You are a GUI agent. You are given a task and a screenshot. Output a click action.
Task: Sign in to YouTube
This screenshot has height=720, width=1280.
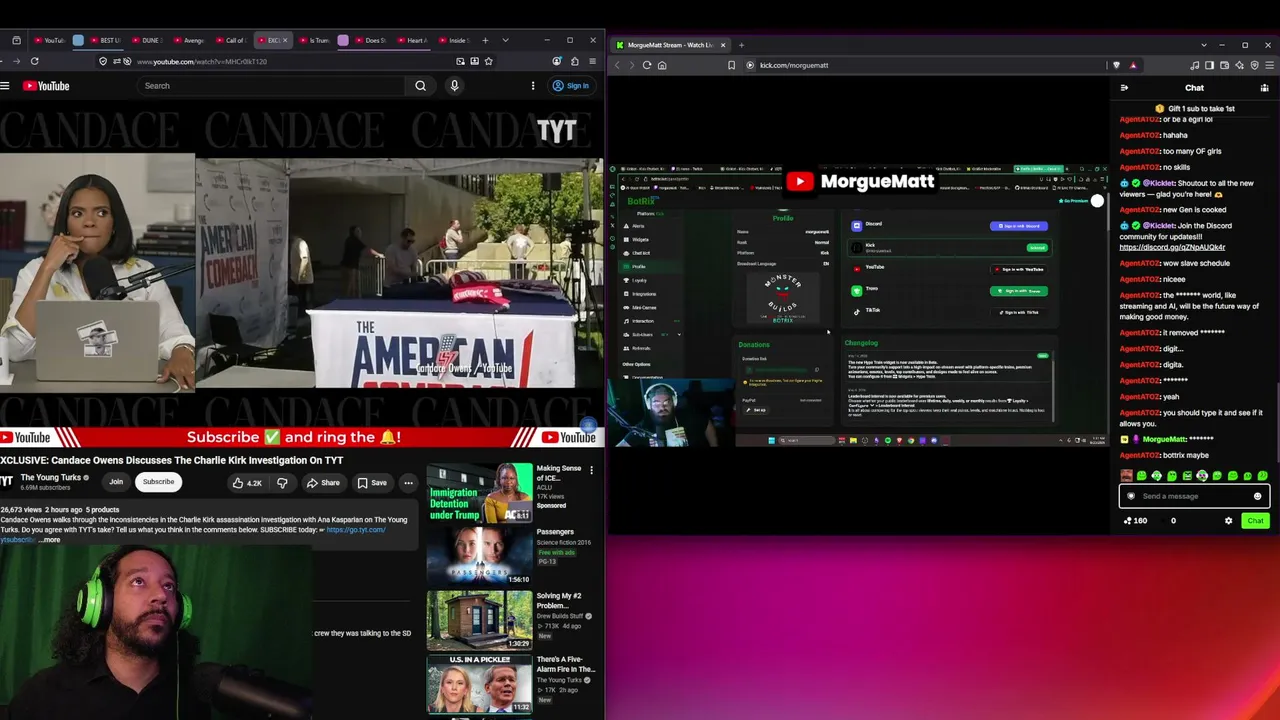click(x=571, y=86)
